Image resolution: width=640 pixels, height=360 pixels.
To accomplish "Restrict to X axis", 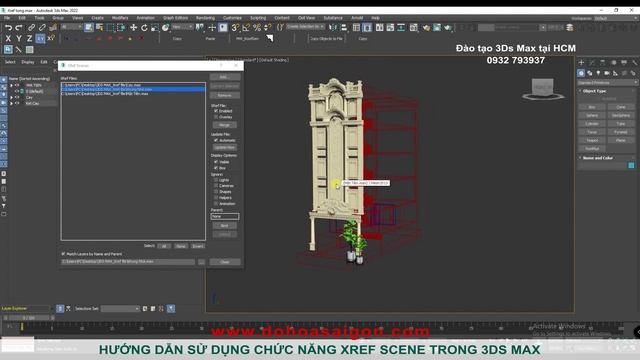I will [x=8, y=38].
